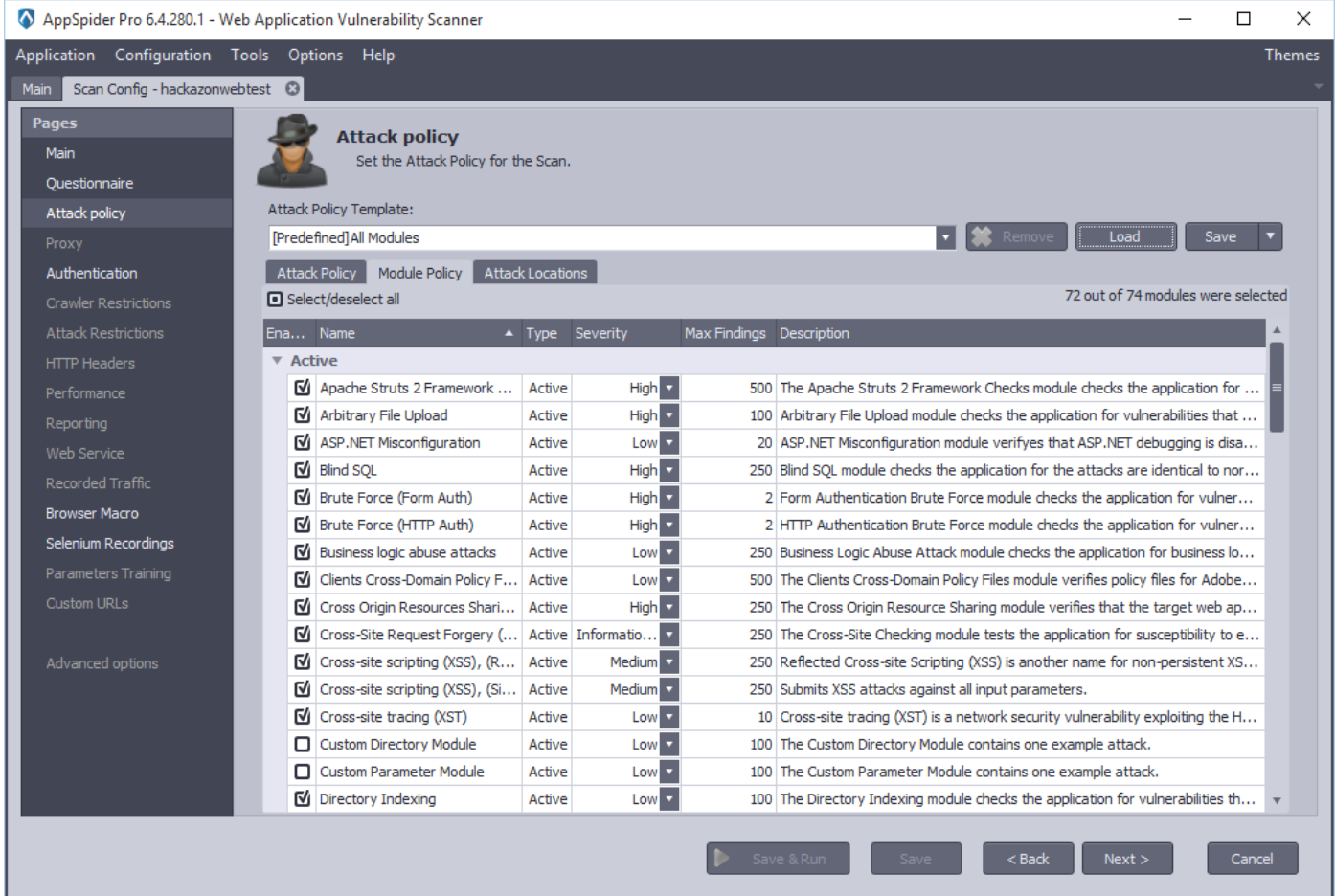Open the Save template split-button arrow
This screenshot has width=1335, height=896.
click(1270, 236)
